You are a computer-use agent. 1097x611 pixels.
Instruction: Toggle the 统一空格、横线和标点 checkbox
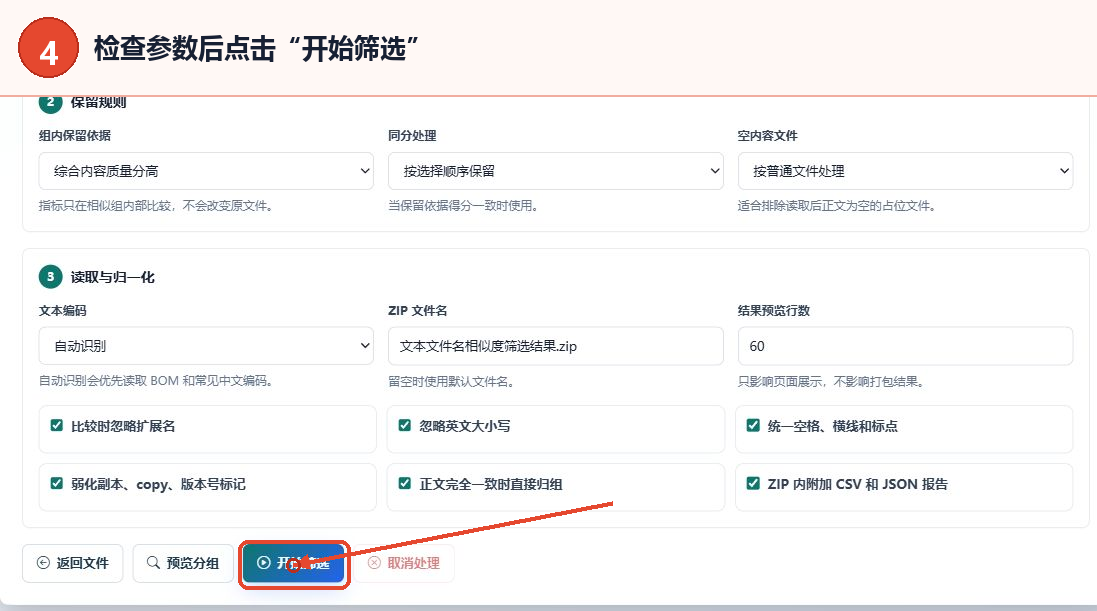753,426
